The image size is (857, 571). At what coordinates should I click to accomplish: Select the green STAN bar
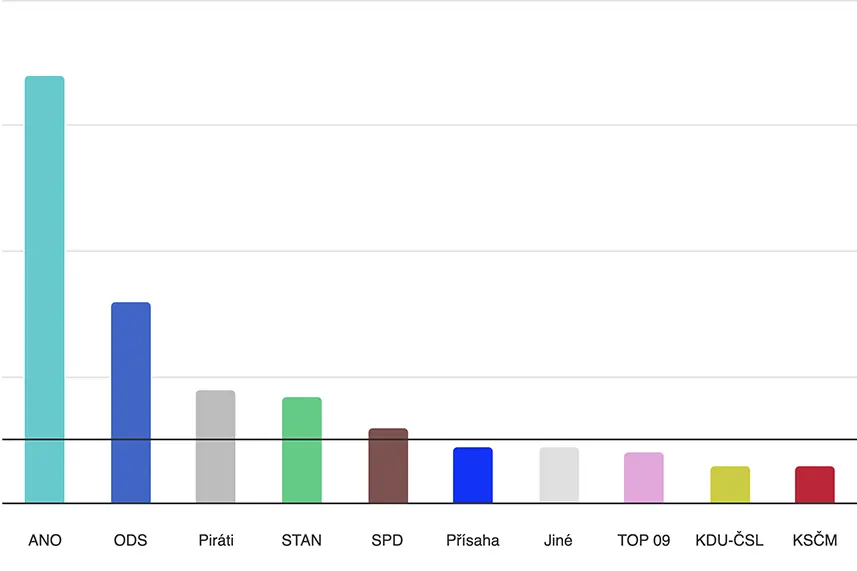click(x=302, y=450)
